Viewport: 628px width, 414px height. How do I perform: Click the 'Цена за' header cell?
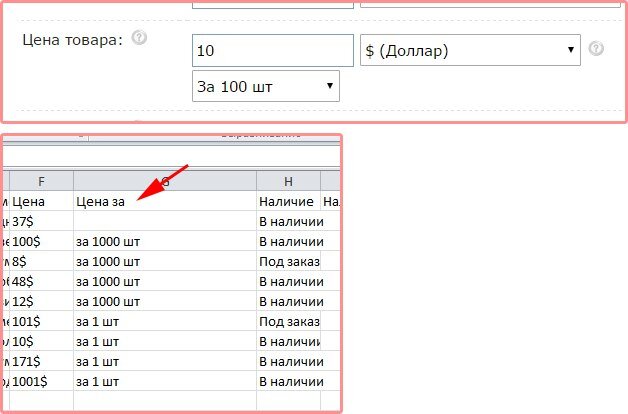165,201
